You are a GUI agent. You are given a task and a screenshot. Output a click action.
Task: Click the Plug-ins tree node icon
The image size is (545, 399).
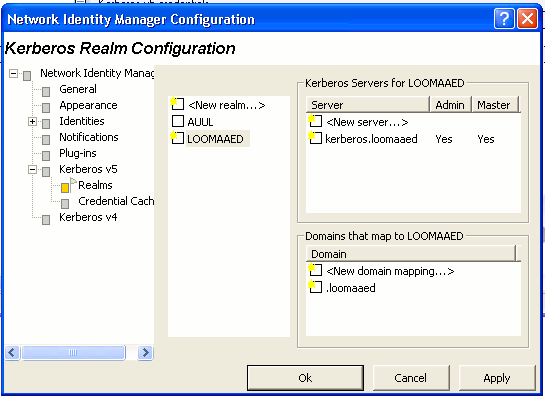coord(46,156)
